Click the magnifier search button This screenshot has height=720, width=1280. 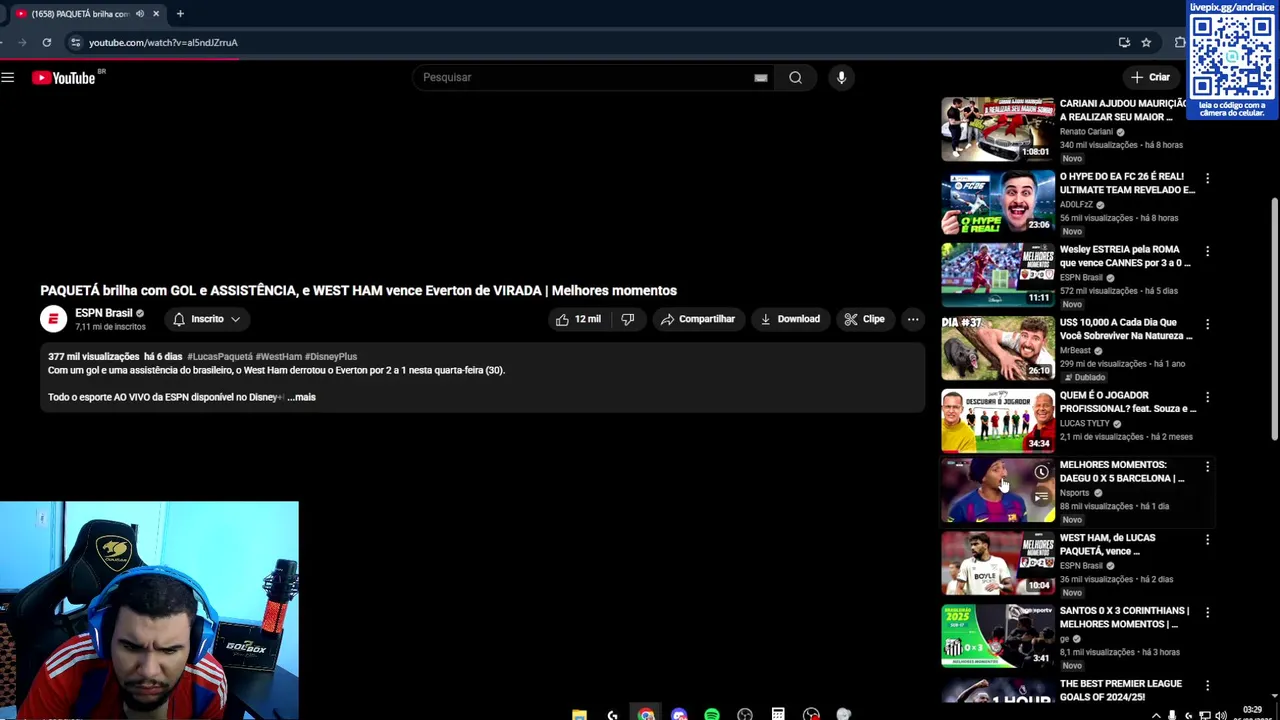tap(795, 77)
